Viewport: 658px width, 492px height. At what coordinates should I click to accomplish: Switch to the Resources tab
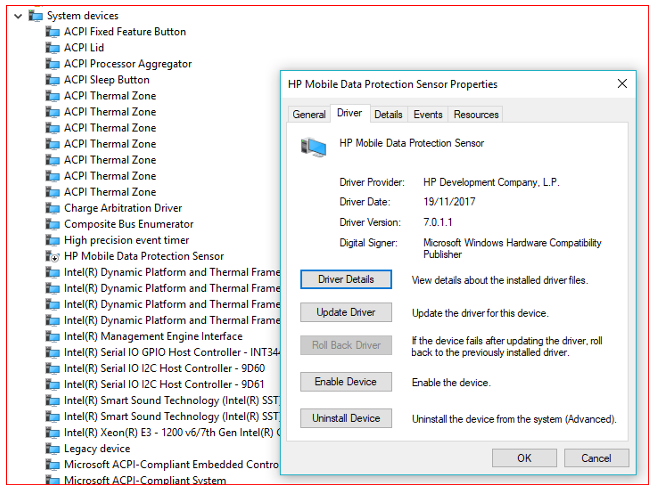click(x=476, y=115)
